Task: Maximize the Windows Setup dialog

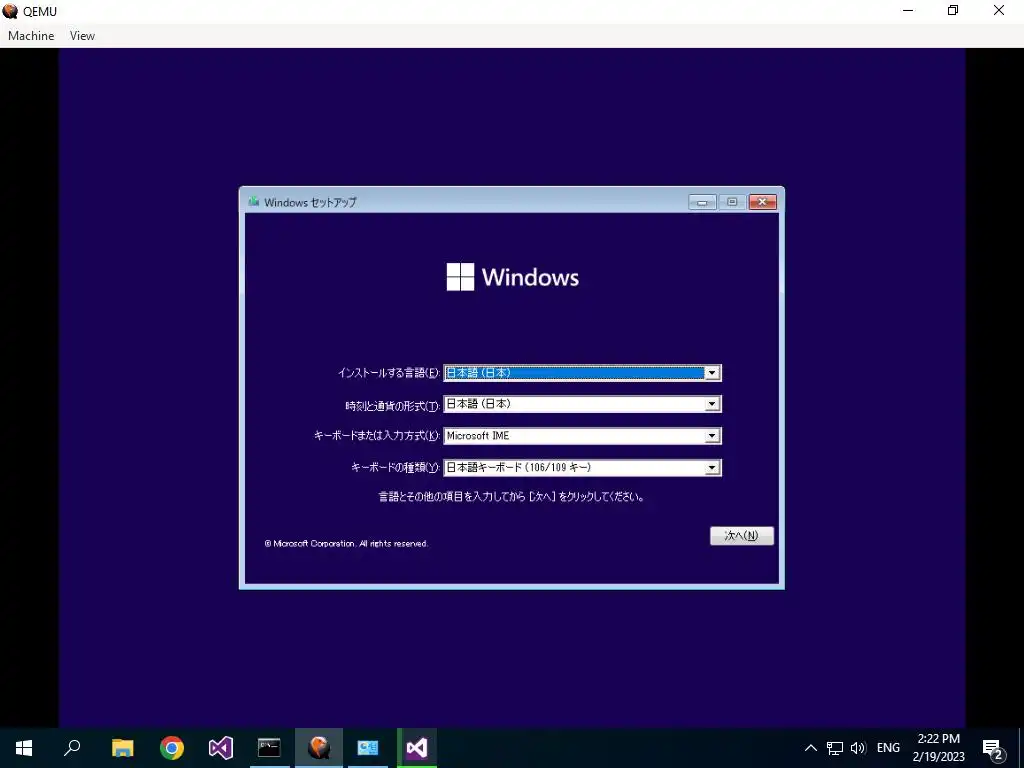Action: click(x=732, y=202)
